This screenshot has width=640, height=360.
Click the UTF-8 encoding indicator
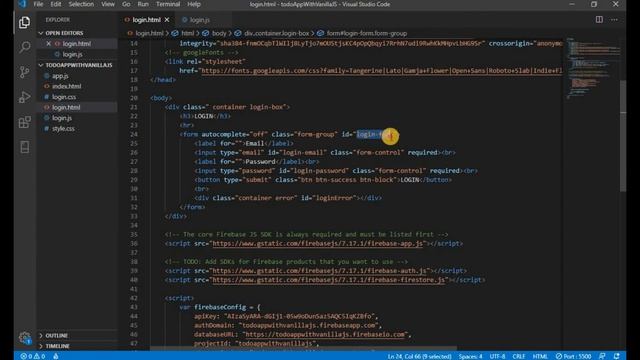tap(498, 356)
